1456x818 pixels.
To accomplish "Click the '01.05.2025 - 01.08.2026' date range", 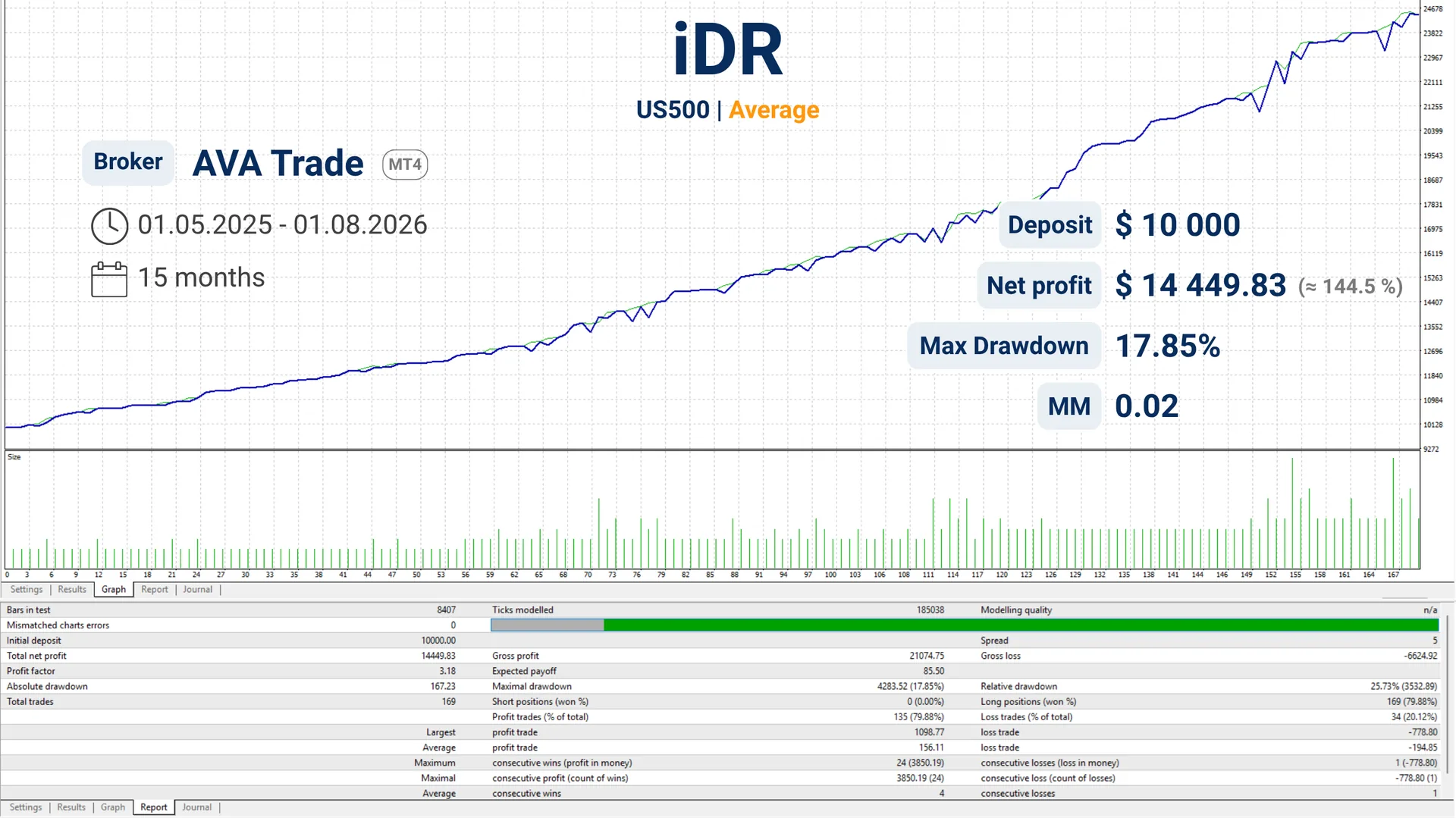I will point(282,225).
